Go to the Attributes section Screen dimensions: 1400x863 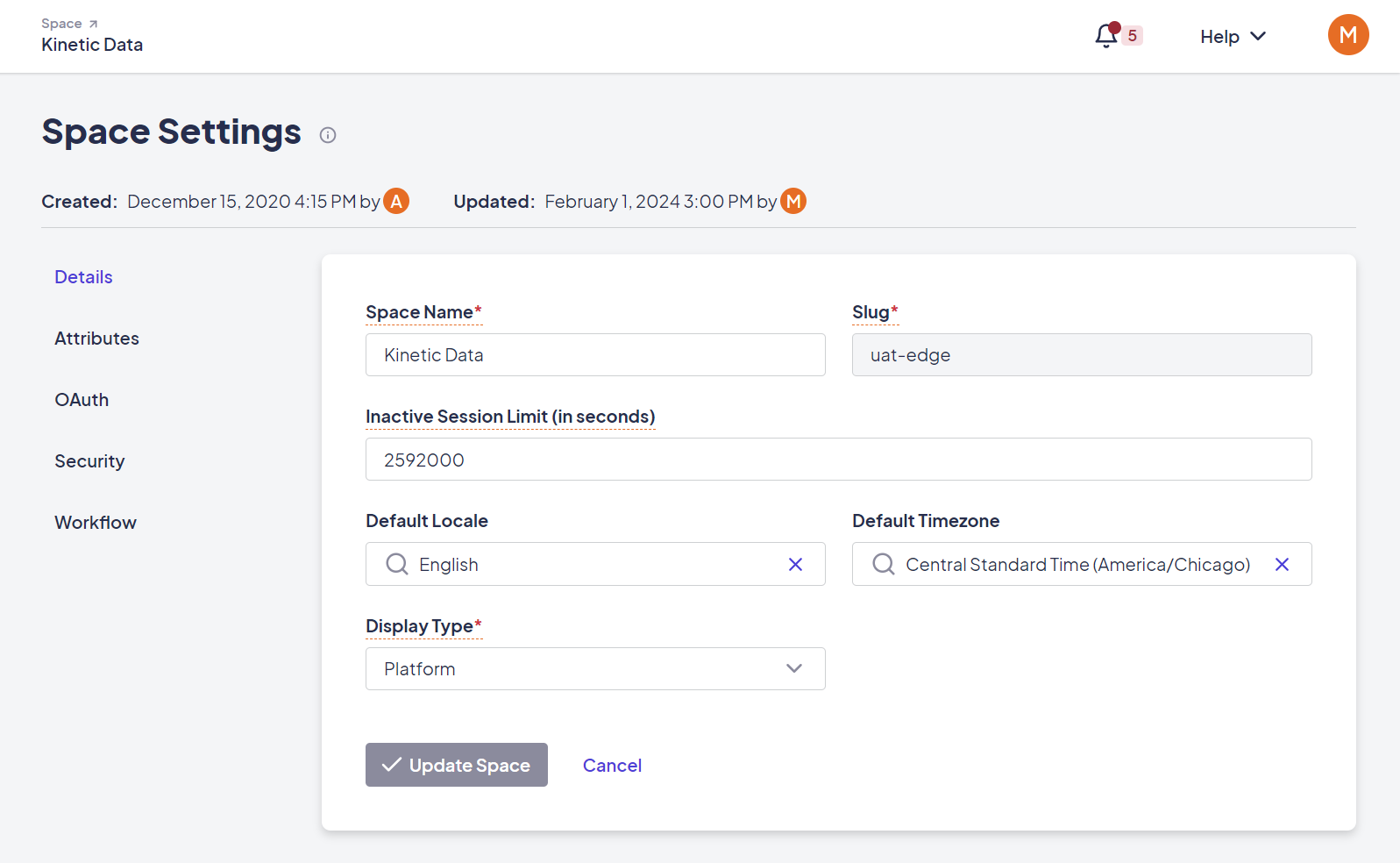tap(96, 339)
